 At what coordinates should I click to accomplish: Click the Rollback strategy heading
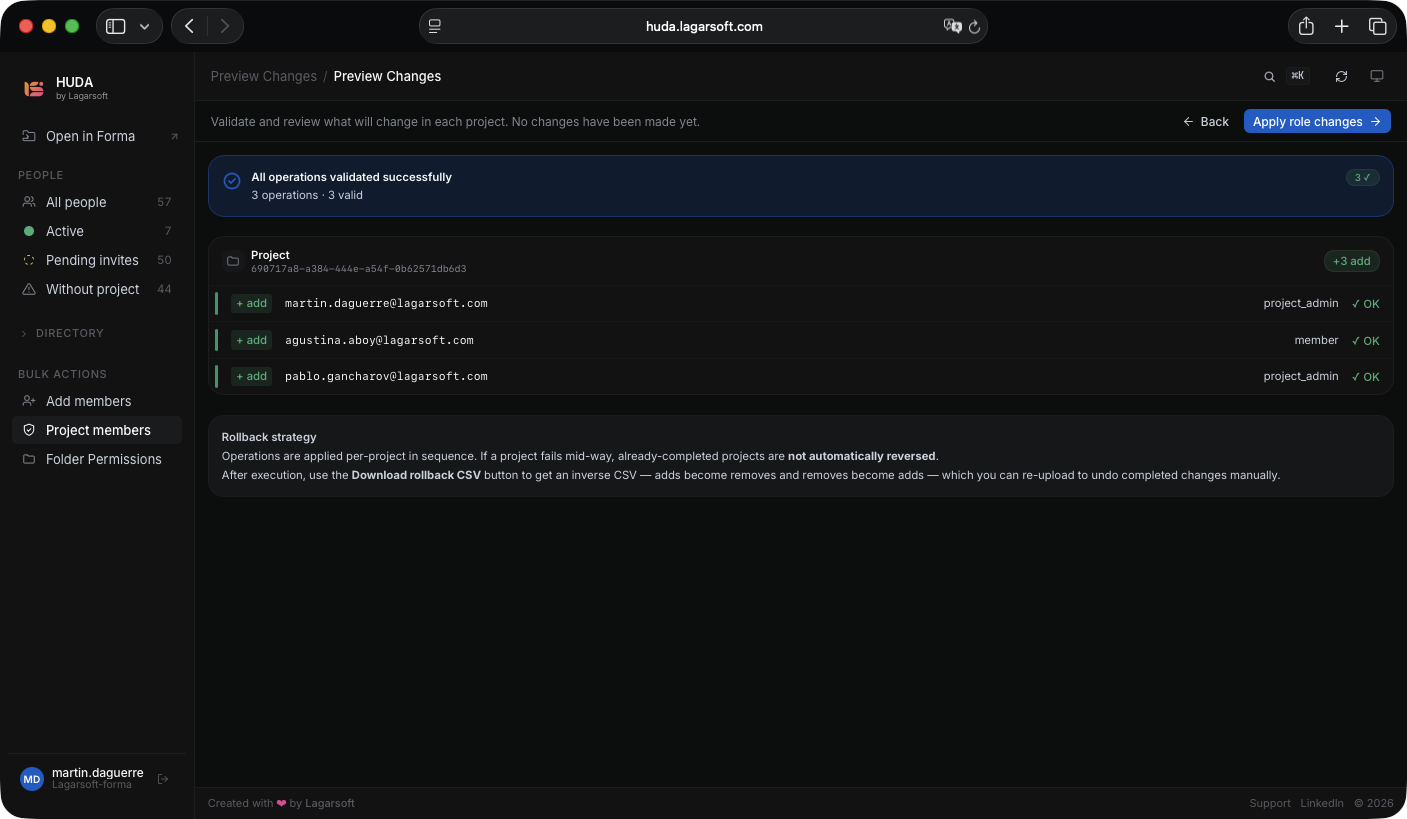(x=269, y=437)
